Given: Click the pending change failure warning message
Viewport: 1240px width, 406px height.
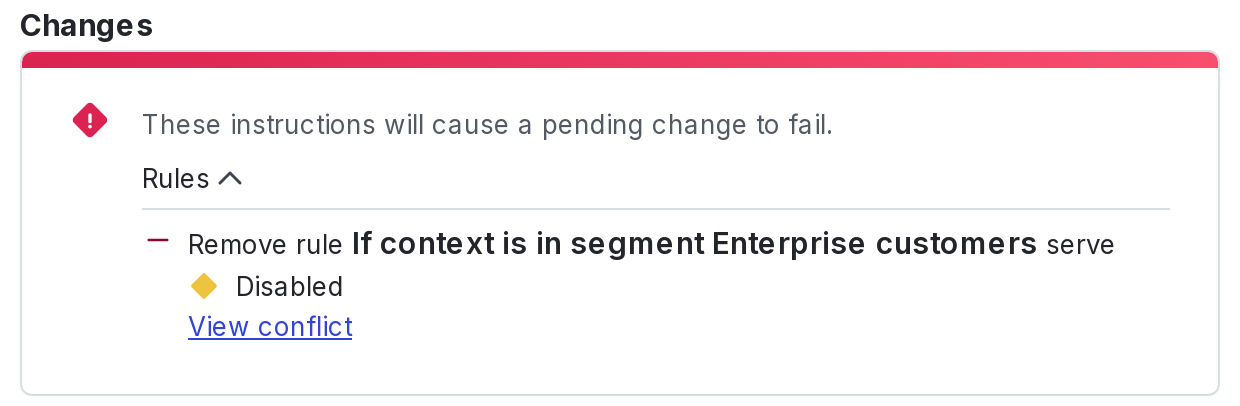Looking at the screenshot, I should pos(487,125).
